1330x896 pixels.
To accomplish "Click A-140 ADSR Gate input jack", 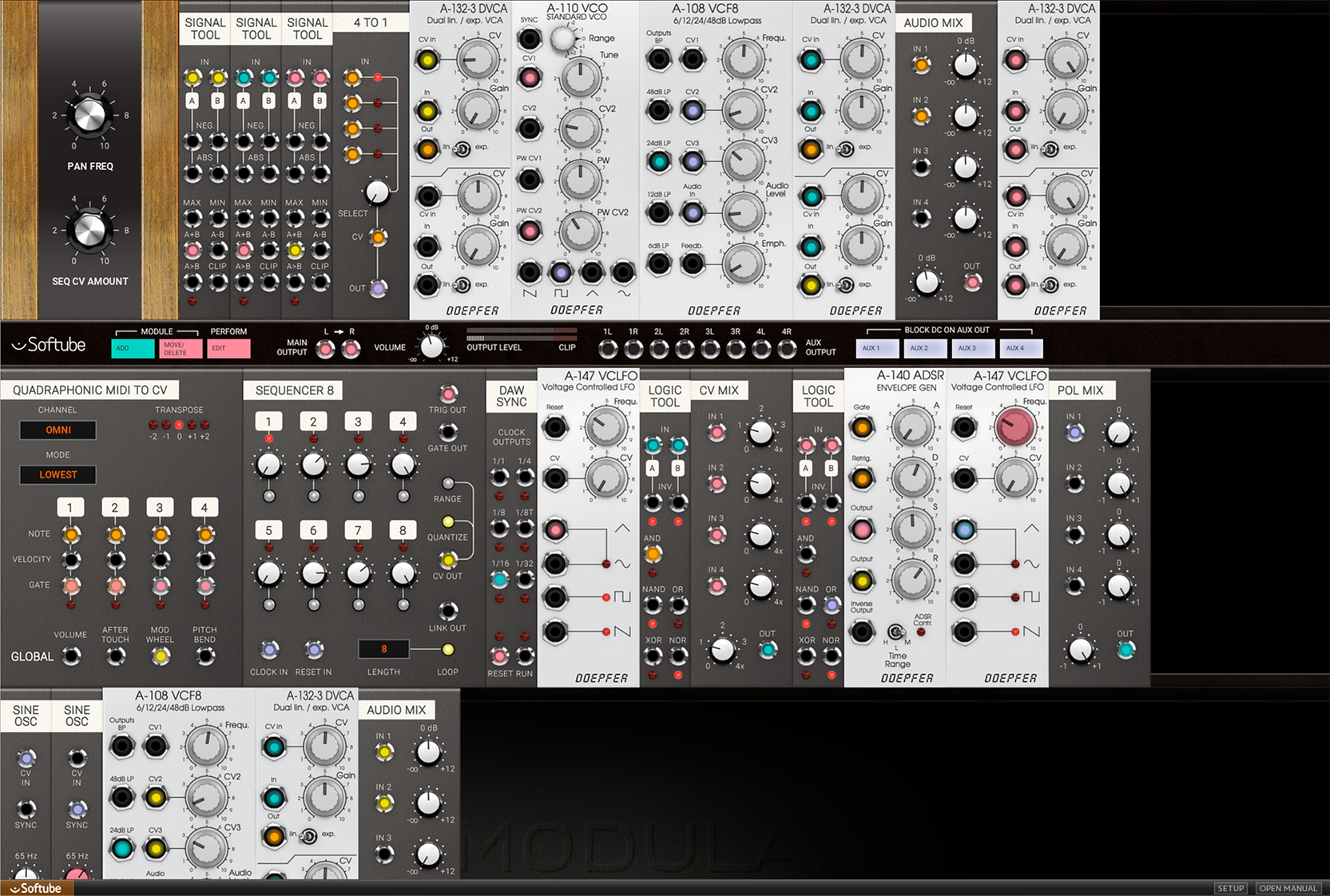I will tap(862, 428).
